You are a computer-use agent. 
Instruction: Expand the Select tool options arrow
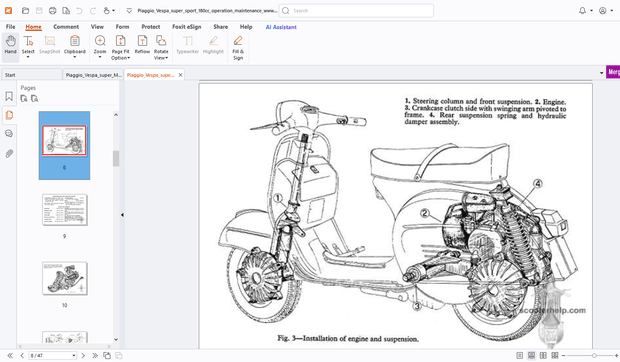click(x=28, y=57)
